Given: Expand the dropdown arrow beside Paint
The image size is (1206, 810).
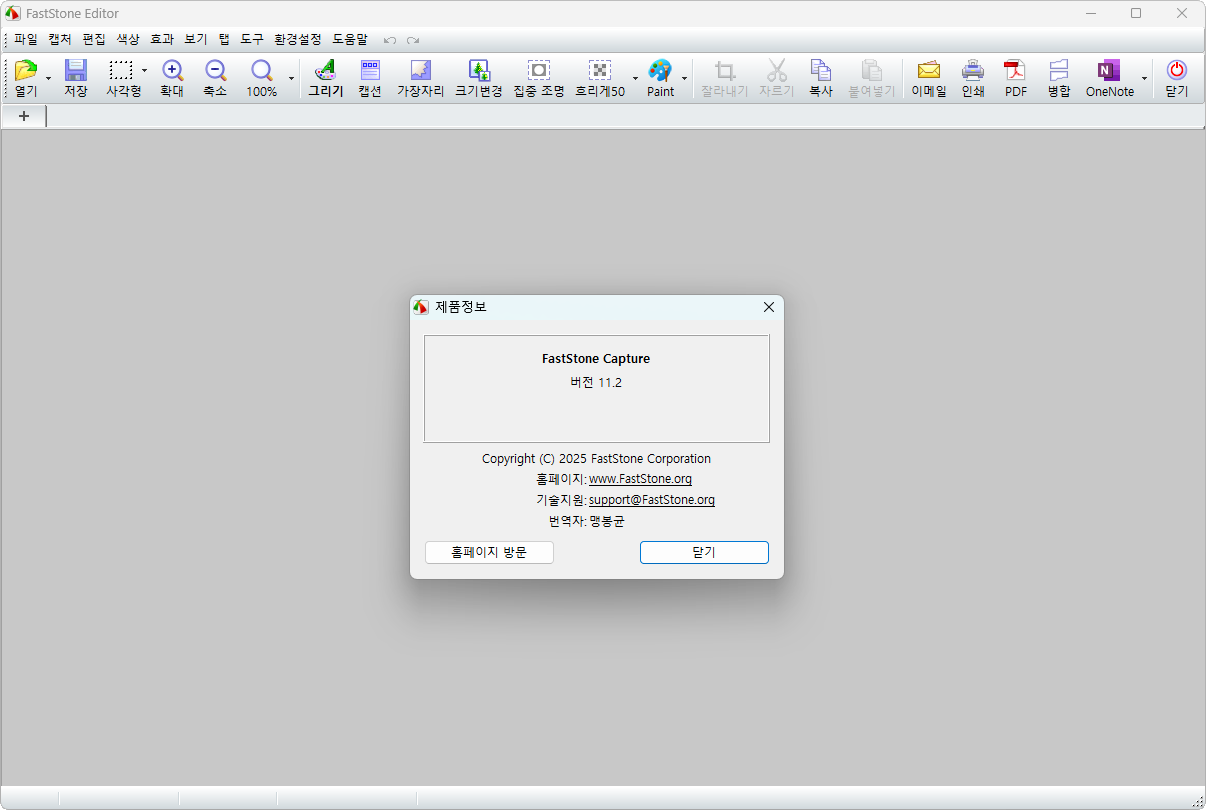Looking at the screenshot, I should tap(685, 78).
